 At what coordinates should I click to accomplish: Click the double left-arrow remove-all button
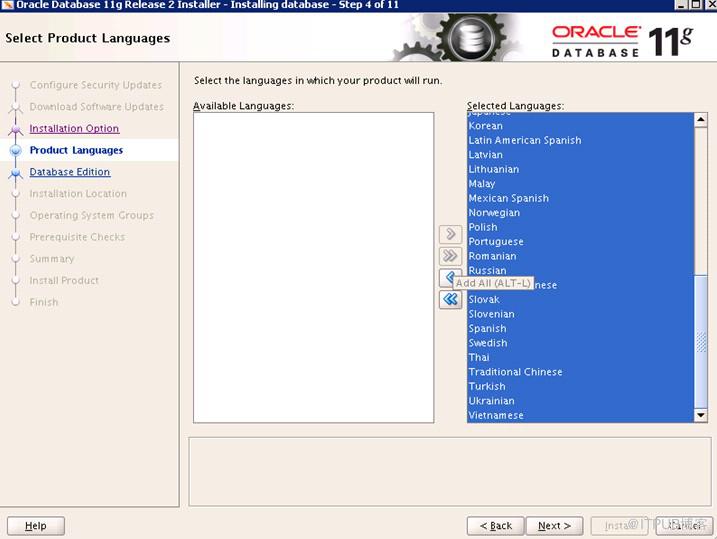(450, 299)
